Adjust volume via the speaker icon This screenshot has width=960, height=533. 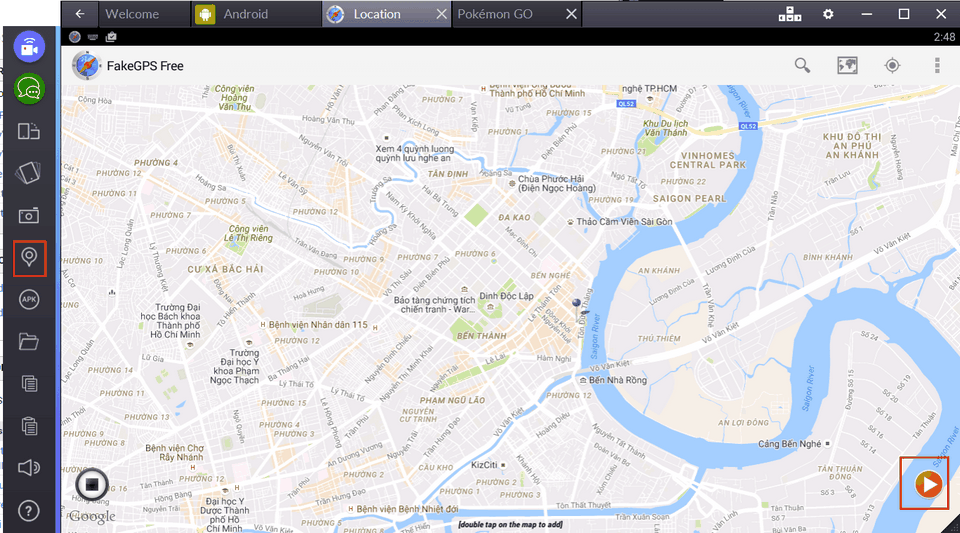[29, 468]
